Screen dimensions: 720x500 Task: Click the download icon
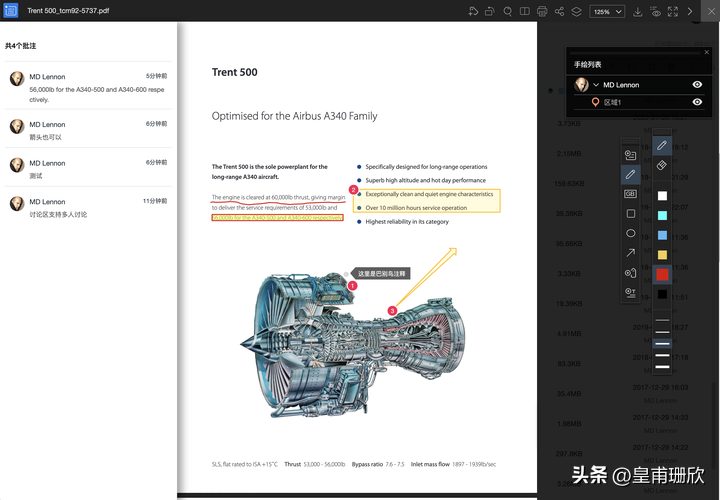(637, 11)
